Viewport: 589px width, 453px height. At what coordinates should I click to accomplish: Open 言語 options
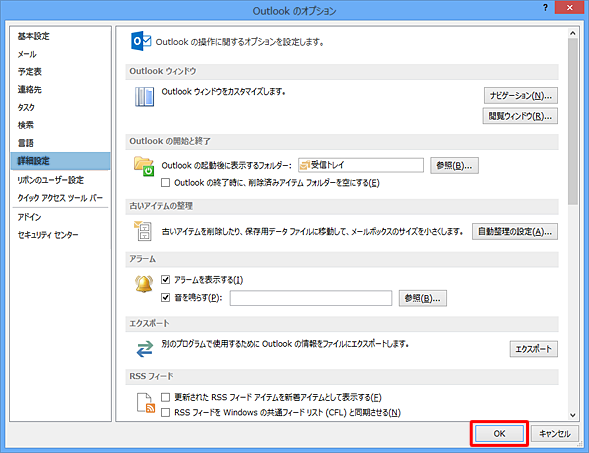60,143
